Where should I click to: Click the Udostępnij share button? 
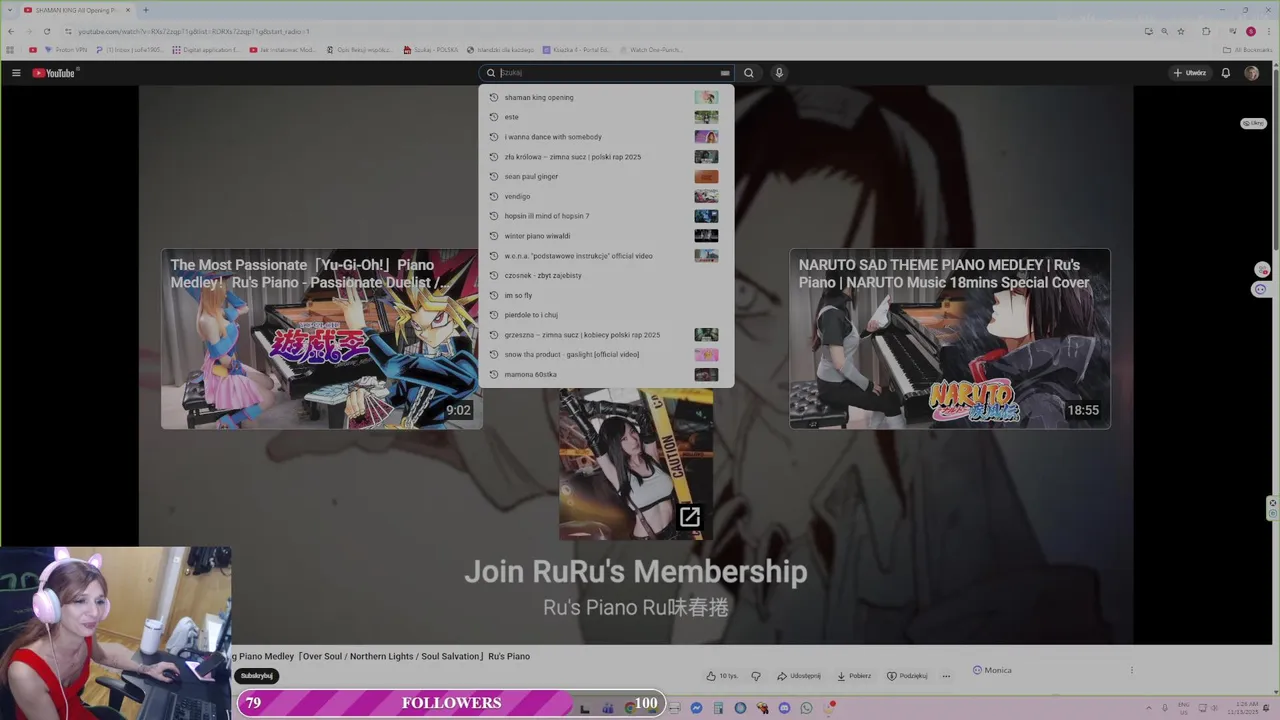pos(799,676)
